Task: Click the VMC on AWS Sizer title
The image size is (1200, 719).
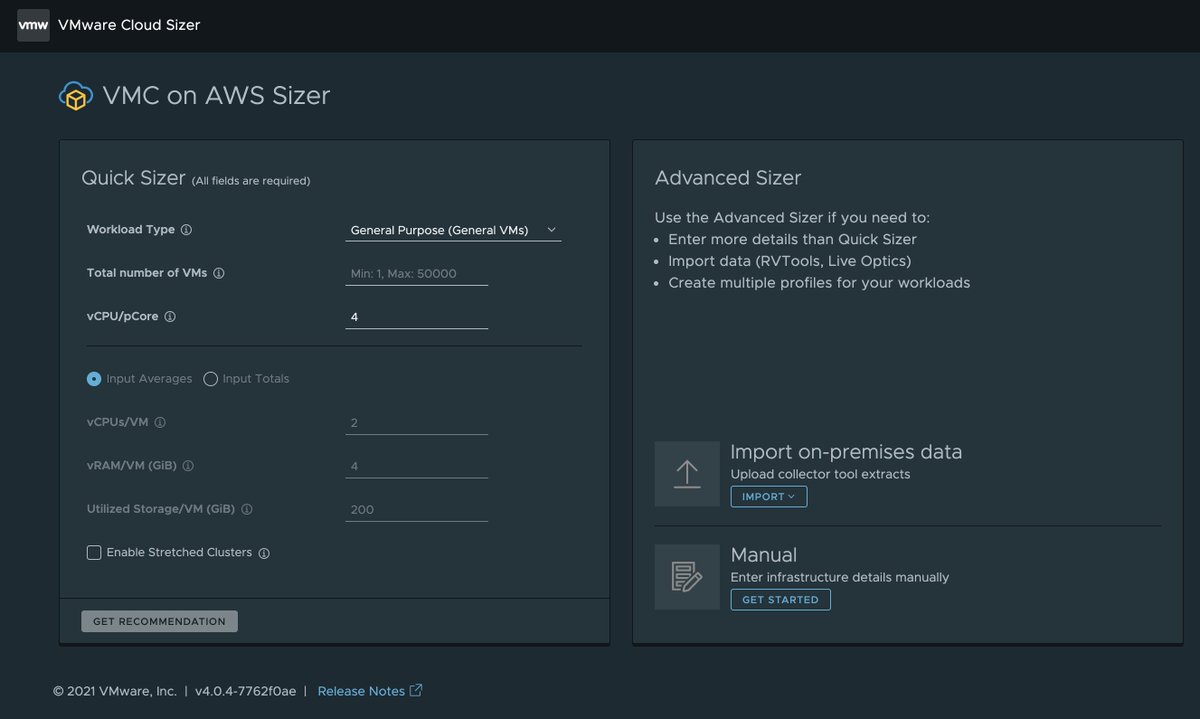Action: point(216,96)
